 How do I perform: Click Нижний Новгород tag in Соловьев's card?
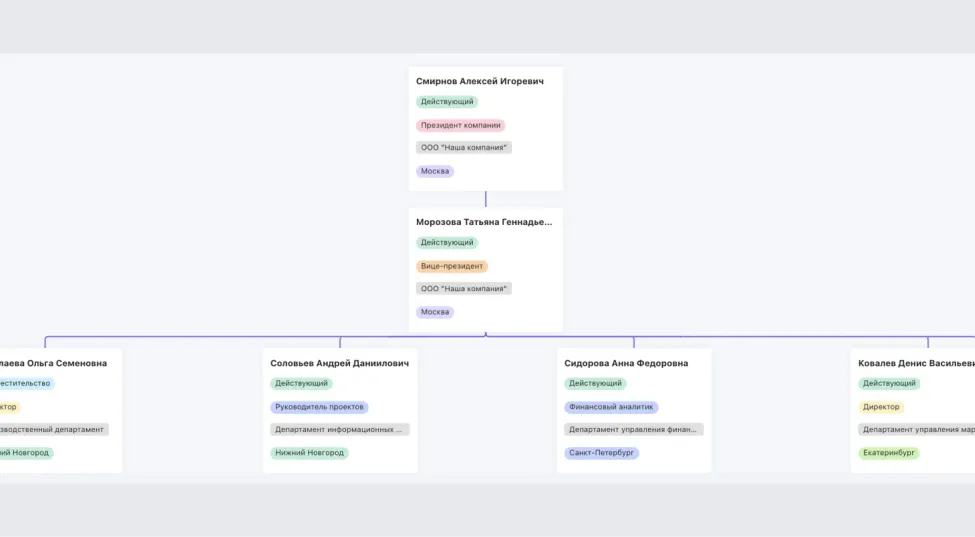point(309,454)
